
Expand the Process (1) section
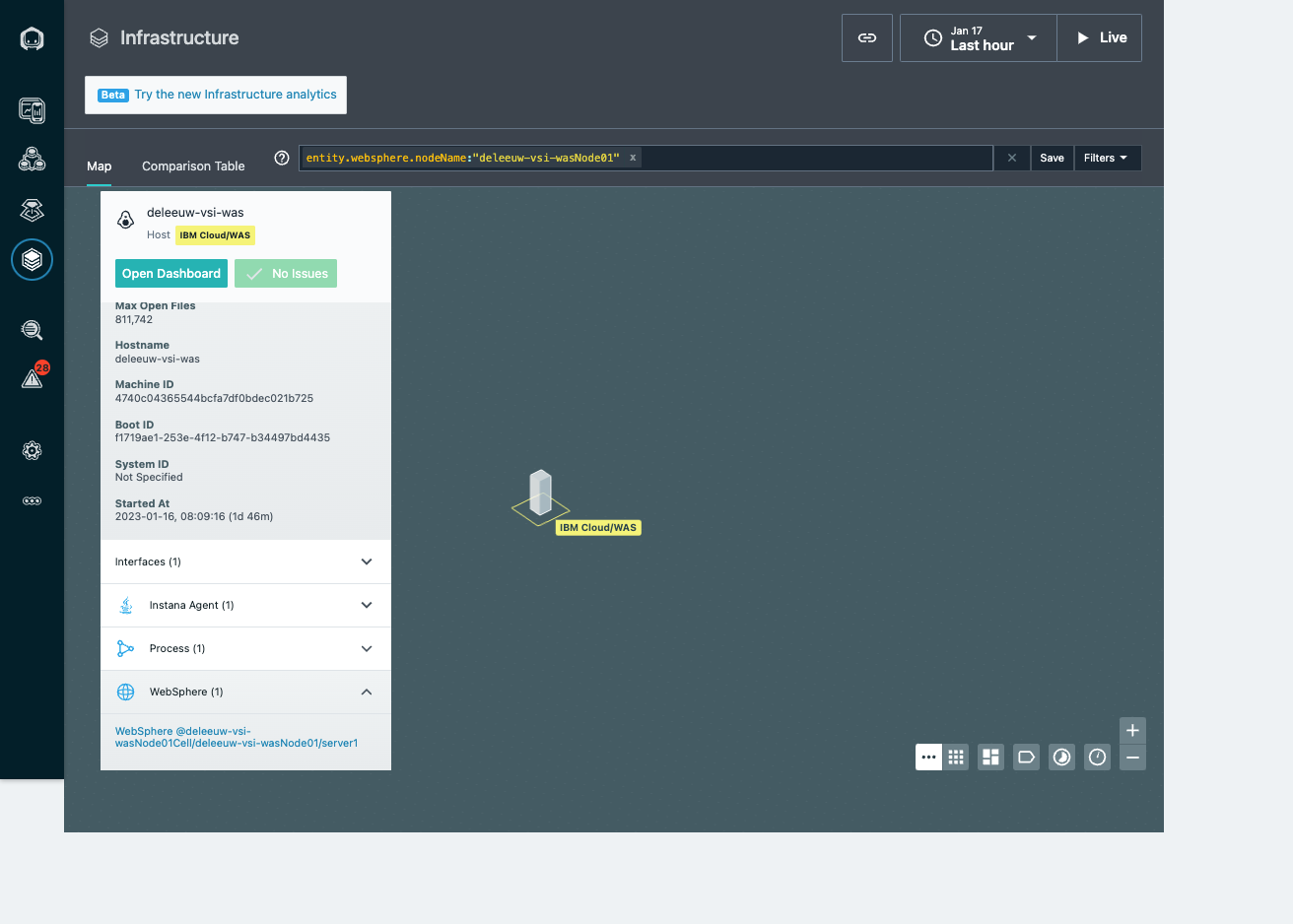click(x=245, y=648)
